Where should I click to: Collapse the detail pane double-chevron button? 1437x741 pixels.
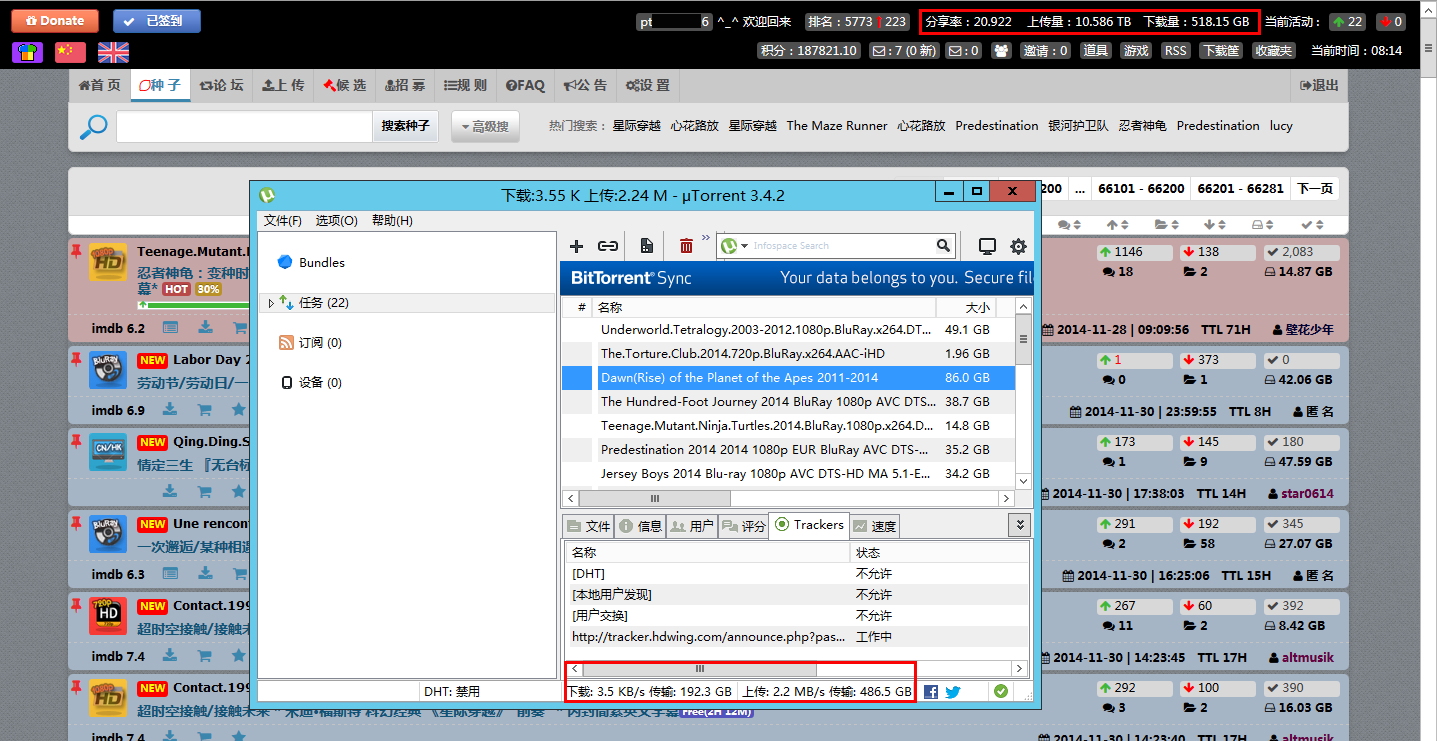pyautogui.click(x=1019, y=524)
